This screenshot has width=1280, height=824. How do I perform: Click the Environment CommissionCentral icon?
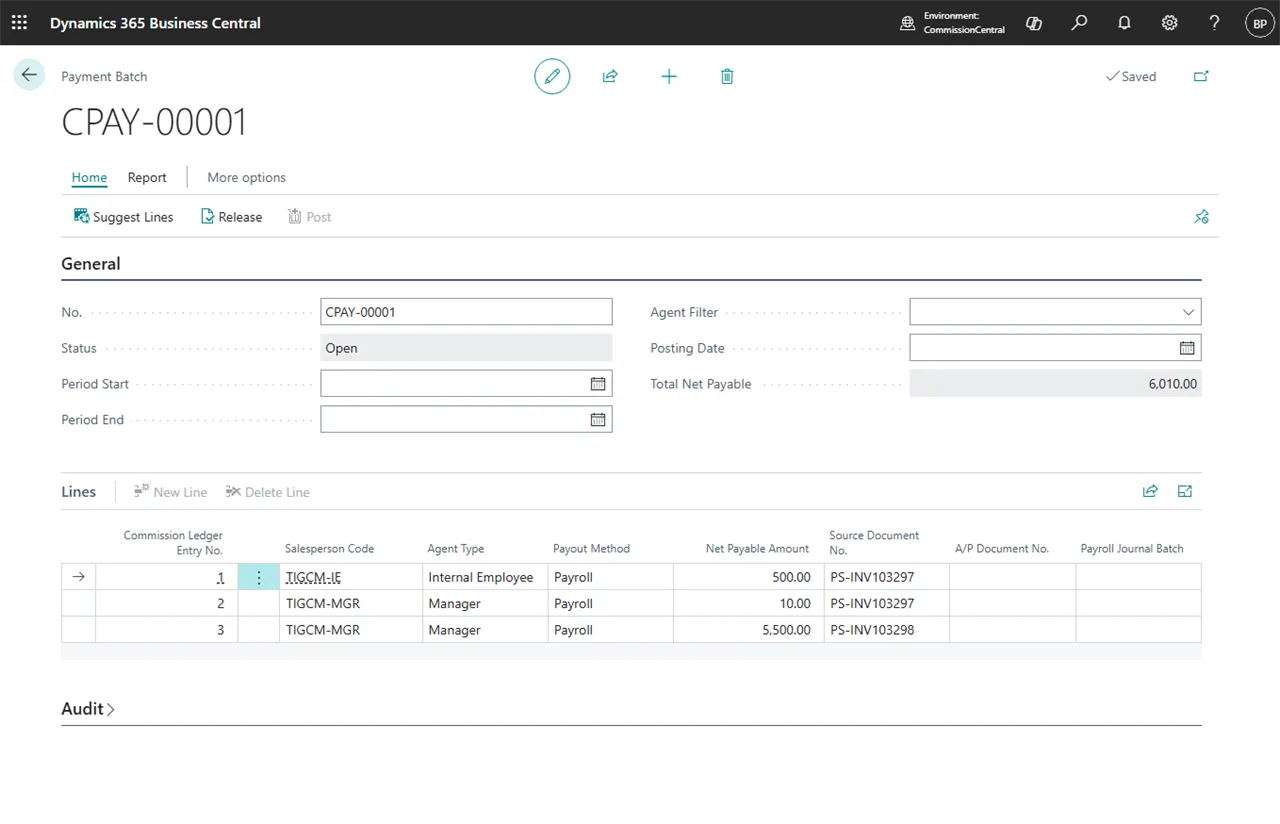[908, 23]
